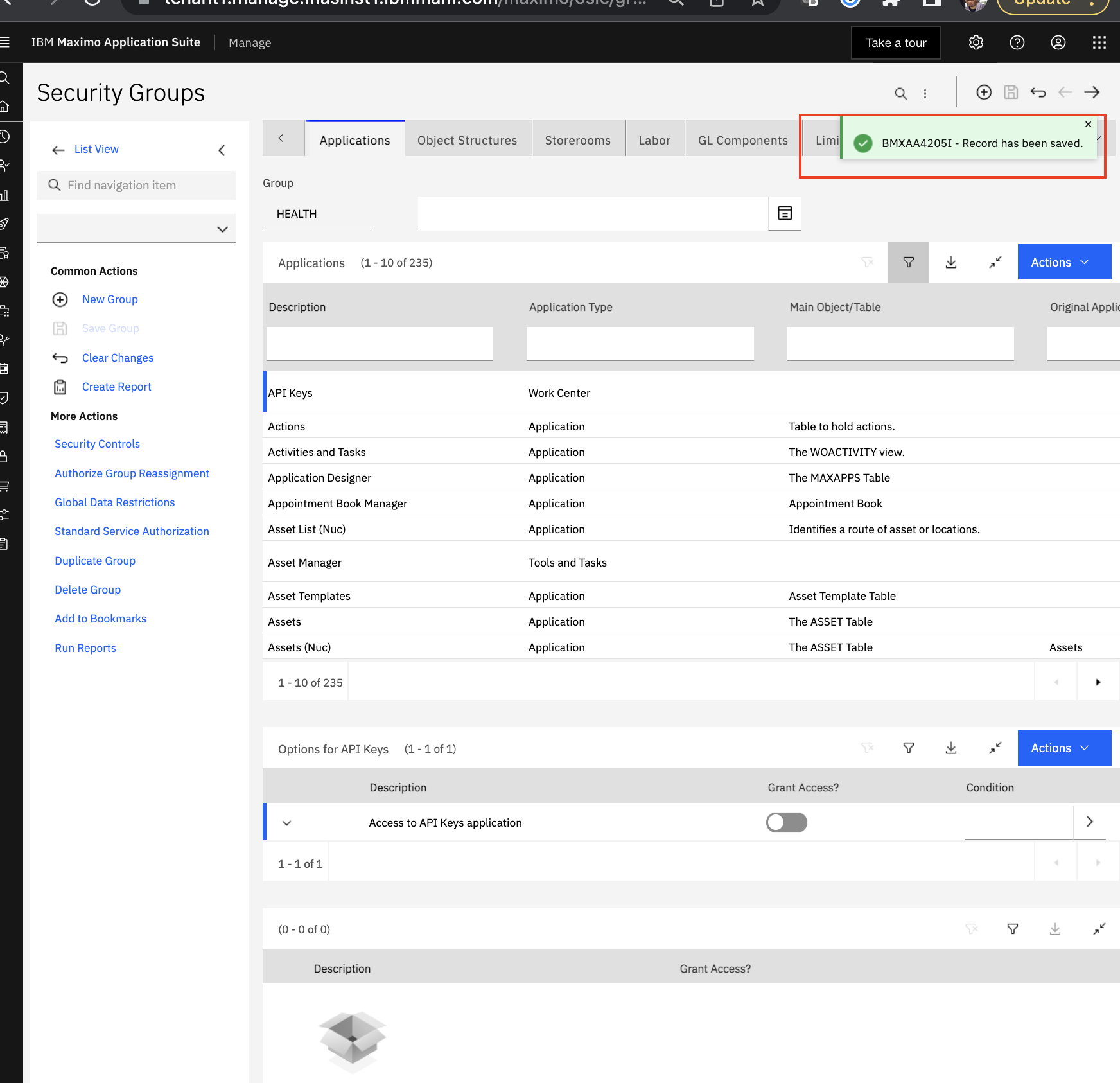Open the hamburger navigation menu
Viewport: 1120px width, 1083px height.
coord(4,42)
